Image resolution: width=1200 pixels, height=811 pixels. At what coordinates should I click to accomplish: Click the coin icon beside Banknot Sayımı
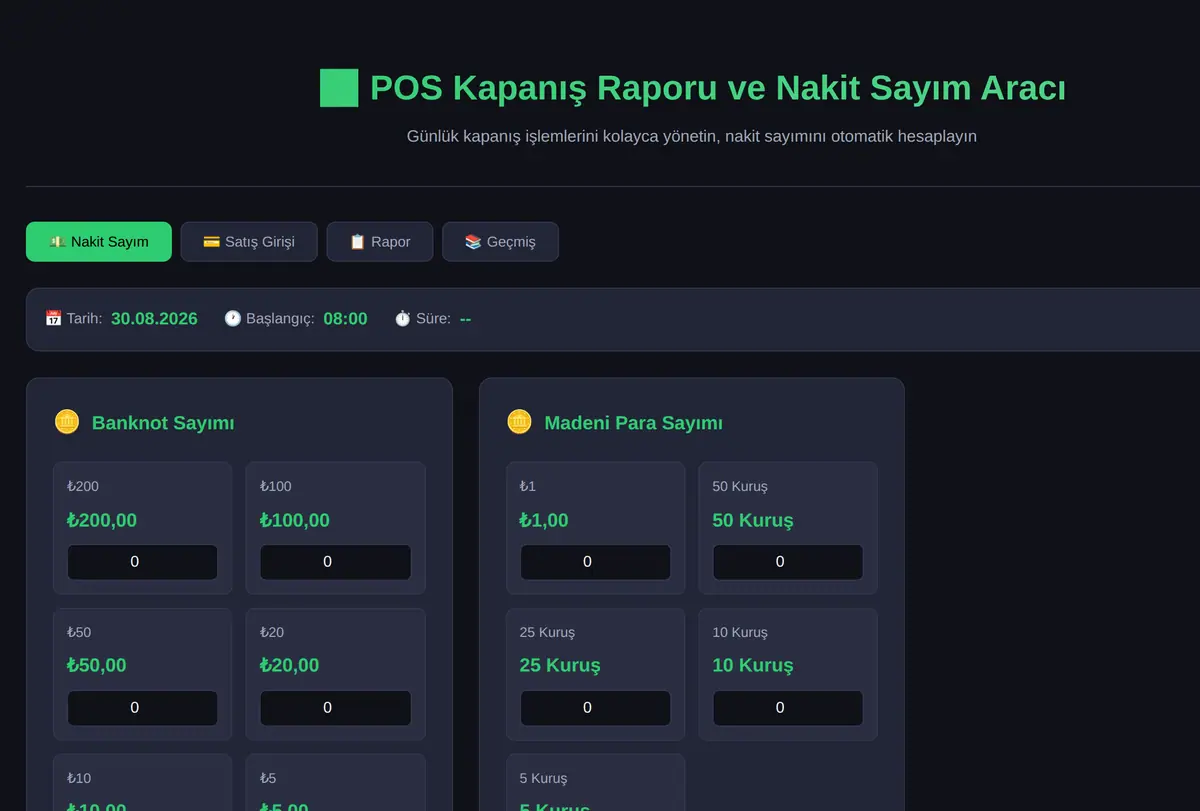pos(66,422)
